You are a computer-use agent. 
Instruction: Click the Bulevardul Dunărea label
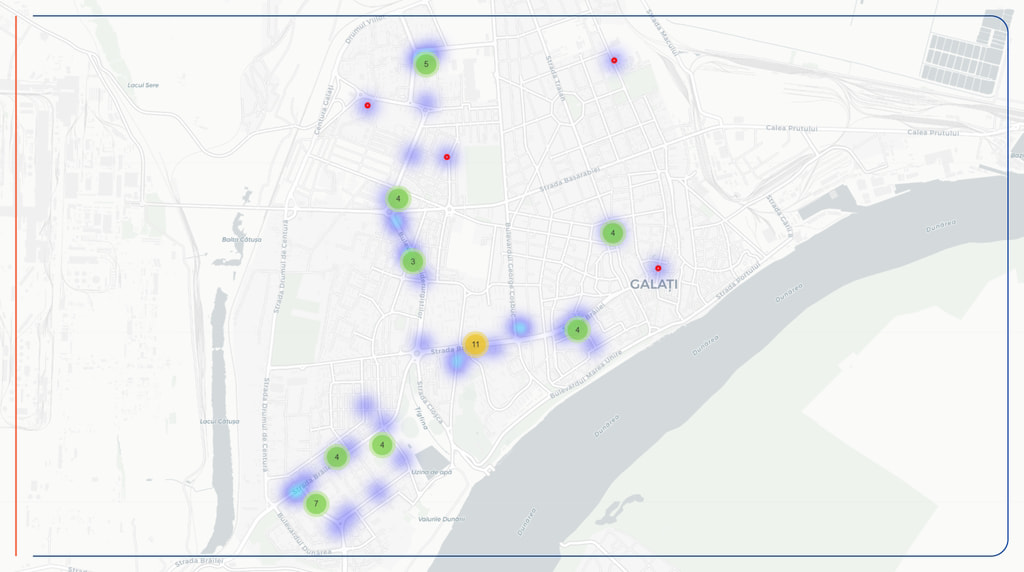pos(304,533)
